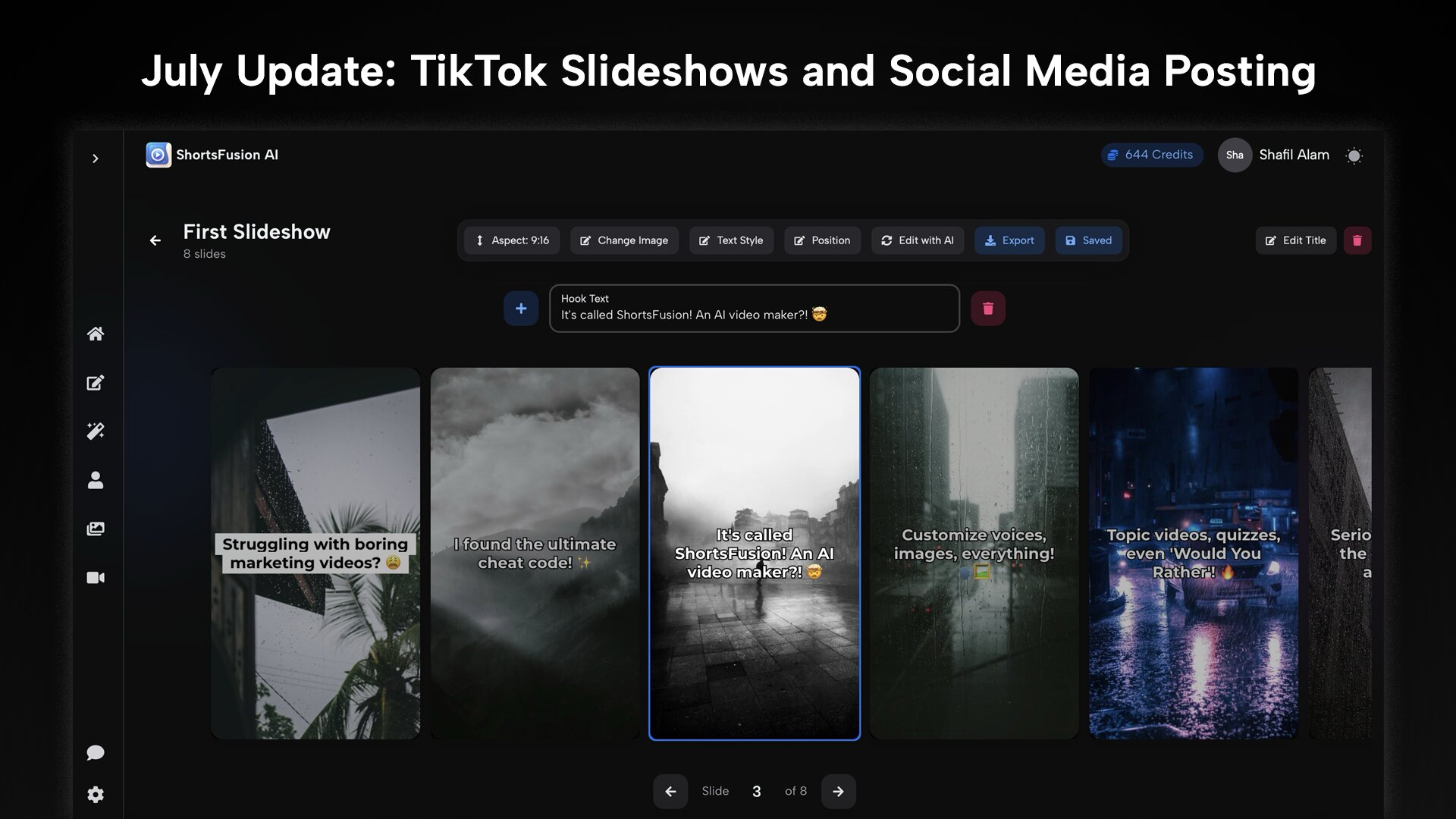Select the partially visible 'Serio' slide
1456x819 pixels.
pyautogui.click(x=1340, y=554)
